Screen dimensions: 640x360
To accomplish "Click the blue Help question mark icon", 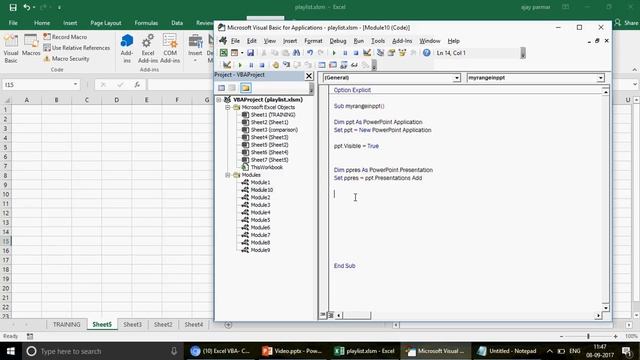I will (x=427, y=53).
